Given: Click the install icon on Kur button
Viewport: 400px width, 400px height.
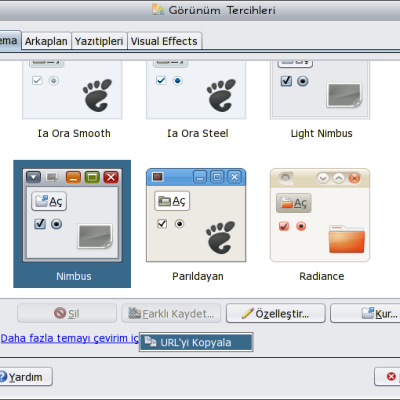Looking at the screenshot, I should [368, 313].
